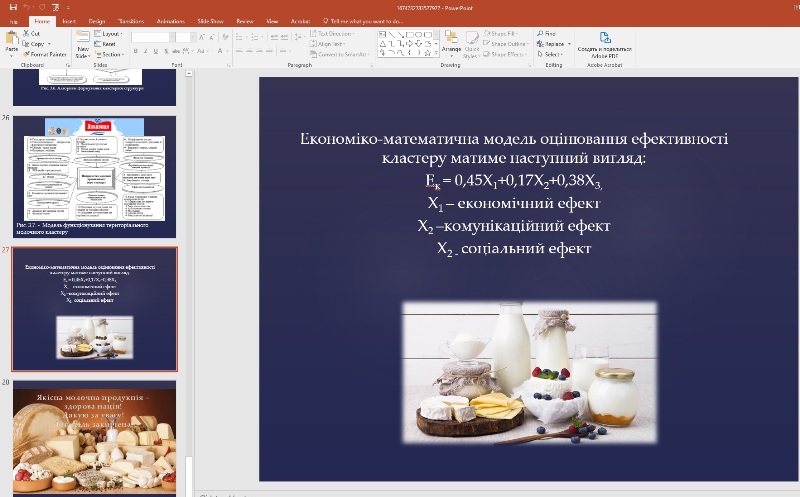This screenshot has height=497, width=800.
Task: Open the File tab
Action: (x=14, y=21)
